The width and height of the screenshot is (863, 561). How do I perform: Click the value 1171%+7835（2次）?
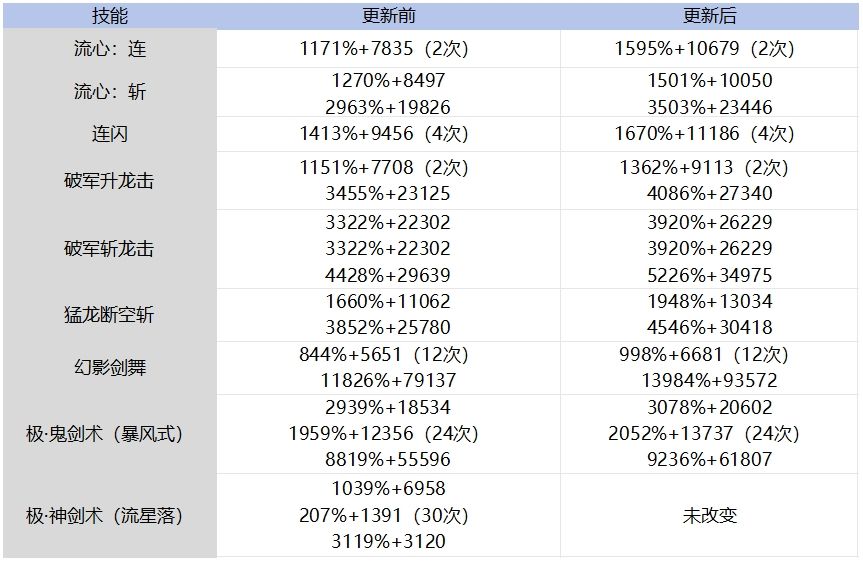(x=384, y=48)
